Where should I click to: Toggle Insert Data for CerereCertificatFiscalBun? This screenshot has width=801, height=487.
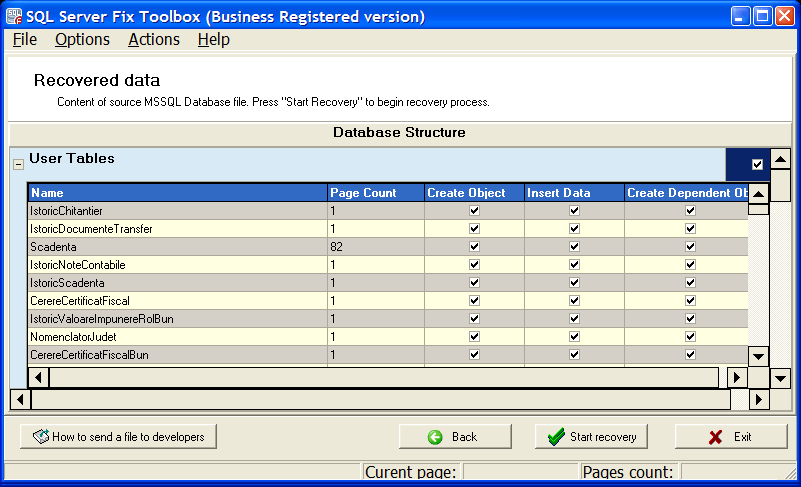tap(574, 355)
